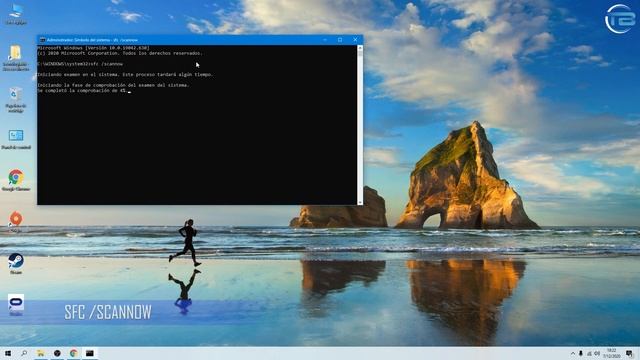Launch the Steam desktop shortcut
The height and width of the screenshot is (360, 640).
pos(16,263)
